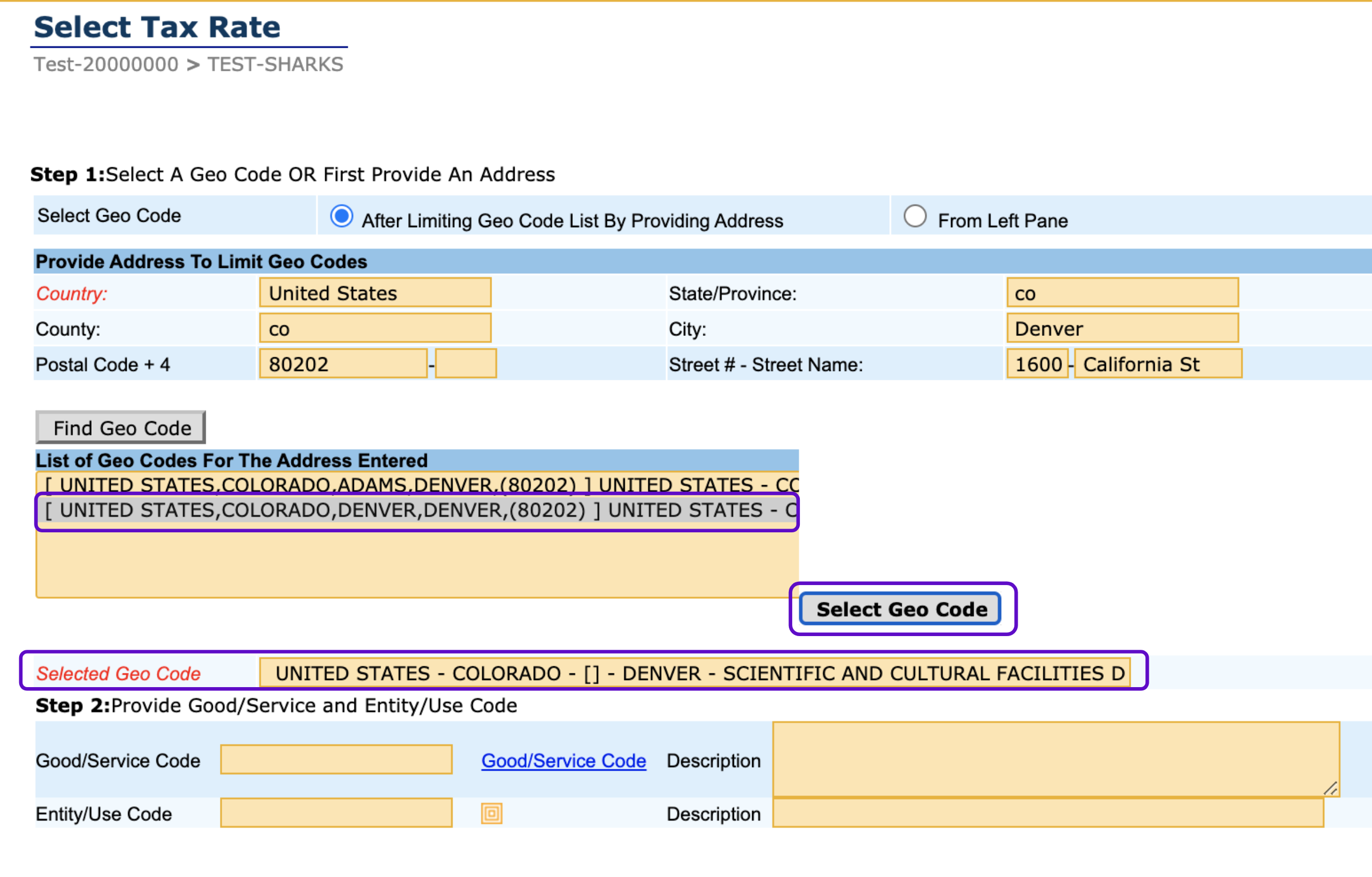Select 'After Limiting Geo Code List' radio
1372x877 pixels.
click(341, 217)
